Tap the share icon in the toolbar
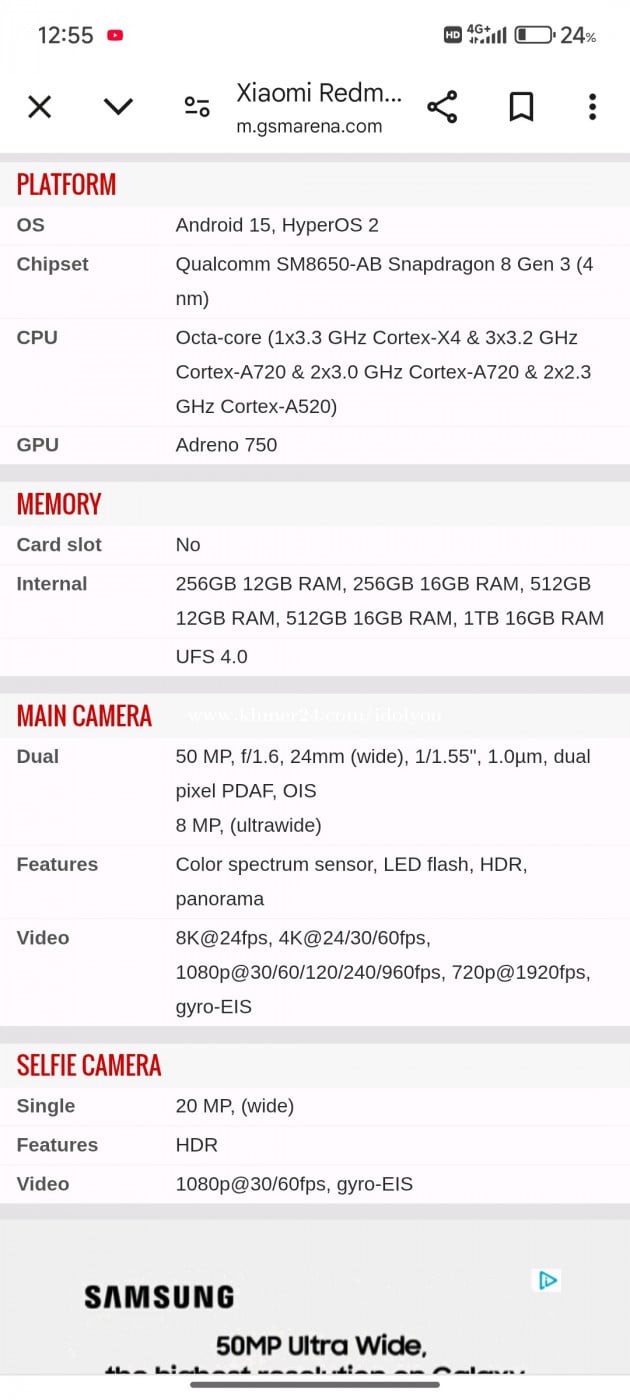The width and height of the screenshot is (630, 1400). (442, 107)
